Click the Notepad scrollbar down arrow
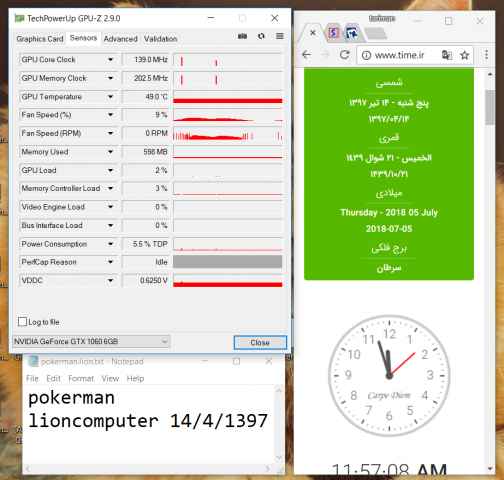Image resolution: width=504 pixels, height=480 pixels. [x=279, y=457]
